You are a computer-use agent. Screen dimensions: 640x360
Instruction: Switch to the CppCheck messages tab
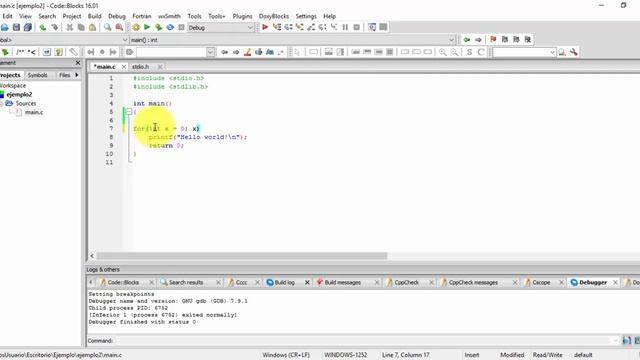pos(473,282)
